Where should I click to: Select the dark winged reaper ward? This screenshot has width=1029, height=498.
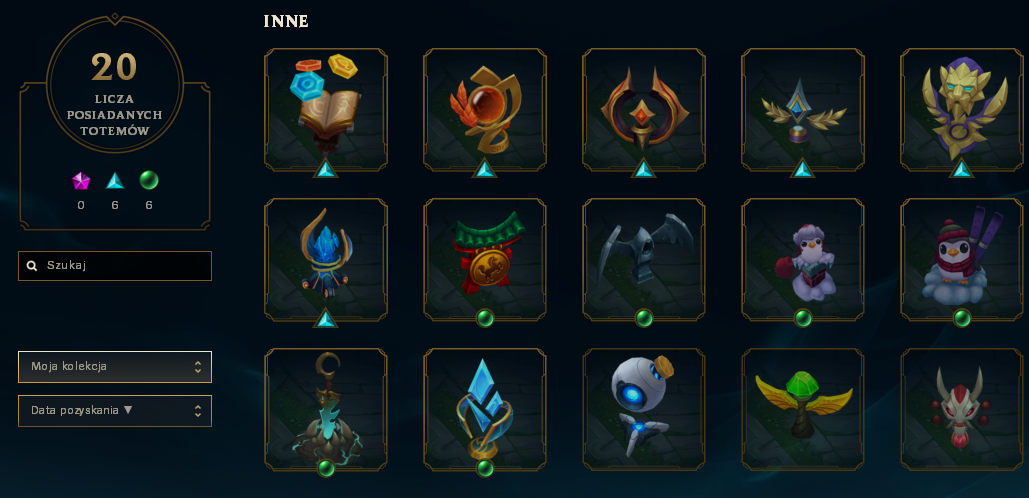click(x=644, y=260)
